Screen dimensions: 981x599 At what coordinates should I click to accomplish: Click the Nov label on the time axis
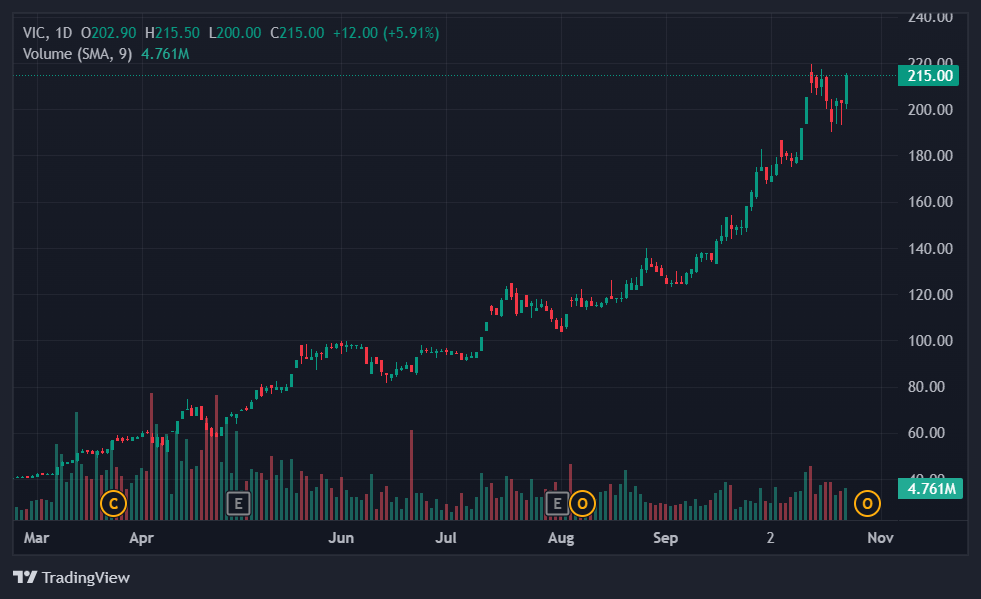880,538
